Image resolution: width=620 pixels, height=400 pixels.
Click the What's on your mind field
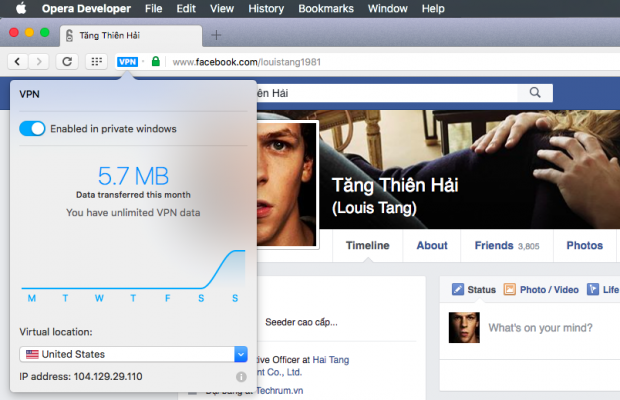[x=550, y=328]
